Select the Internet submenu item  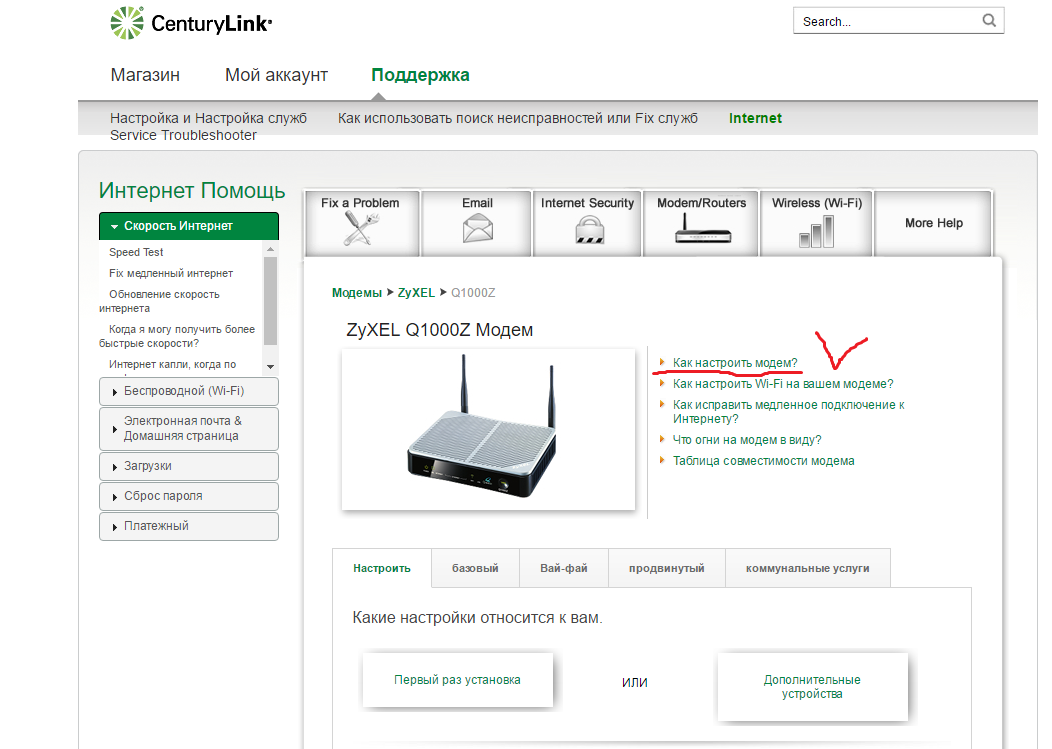click(x=755, y=118)
